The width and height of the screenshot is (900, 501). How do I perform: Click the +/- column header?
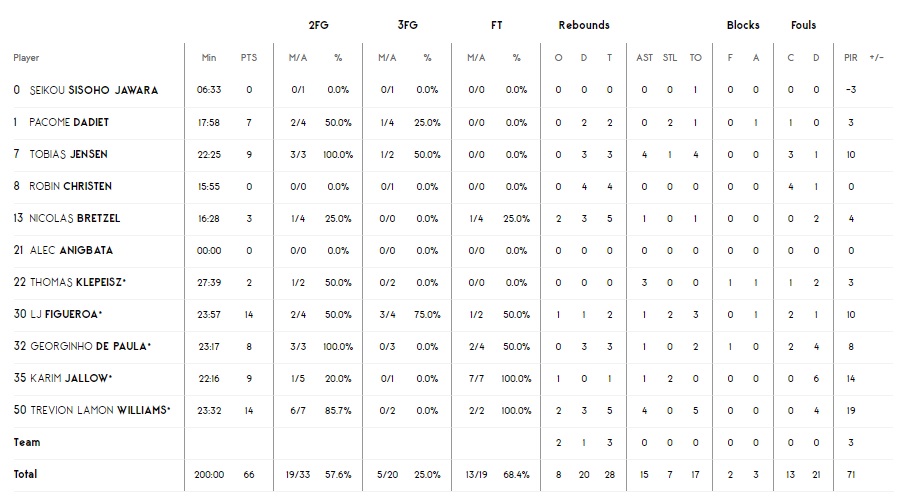pyautogui.click(x=876, y=58)
